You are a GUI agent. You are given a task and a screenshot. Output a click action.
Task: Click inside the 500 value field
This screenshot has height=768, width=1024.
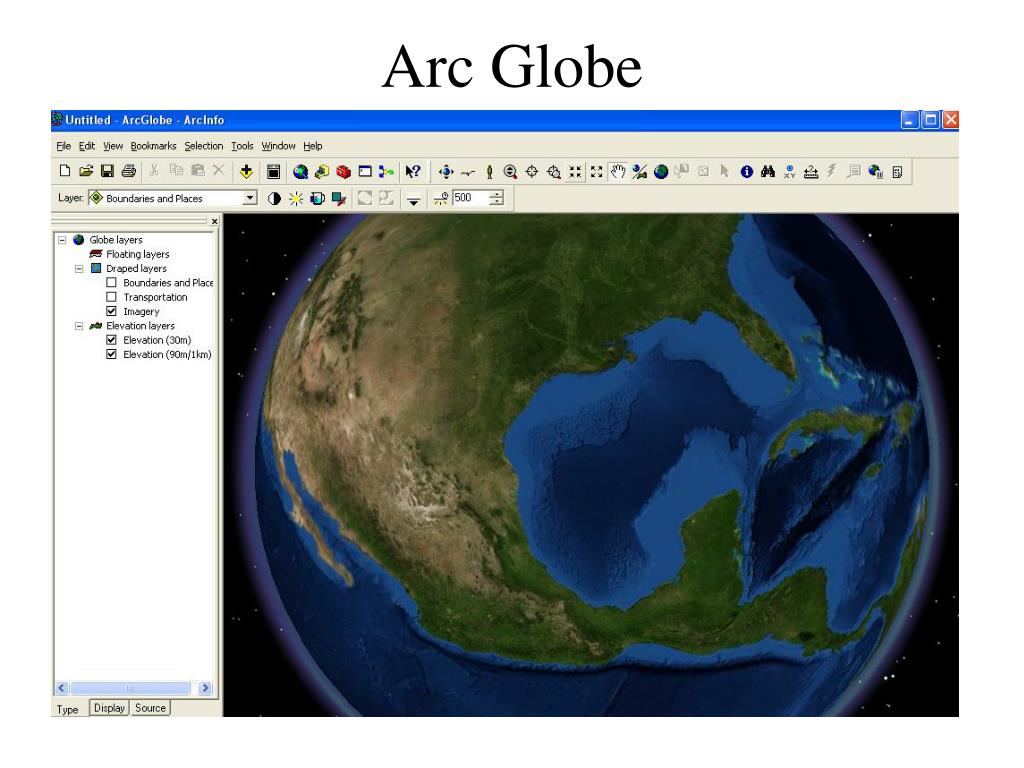click(471, 198)
